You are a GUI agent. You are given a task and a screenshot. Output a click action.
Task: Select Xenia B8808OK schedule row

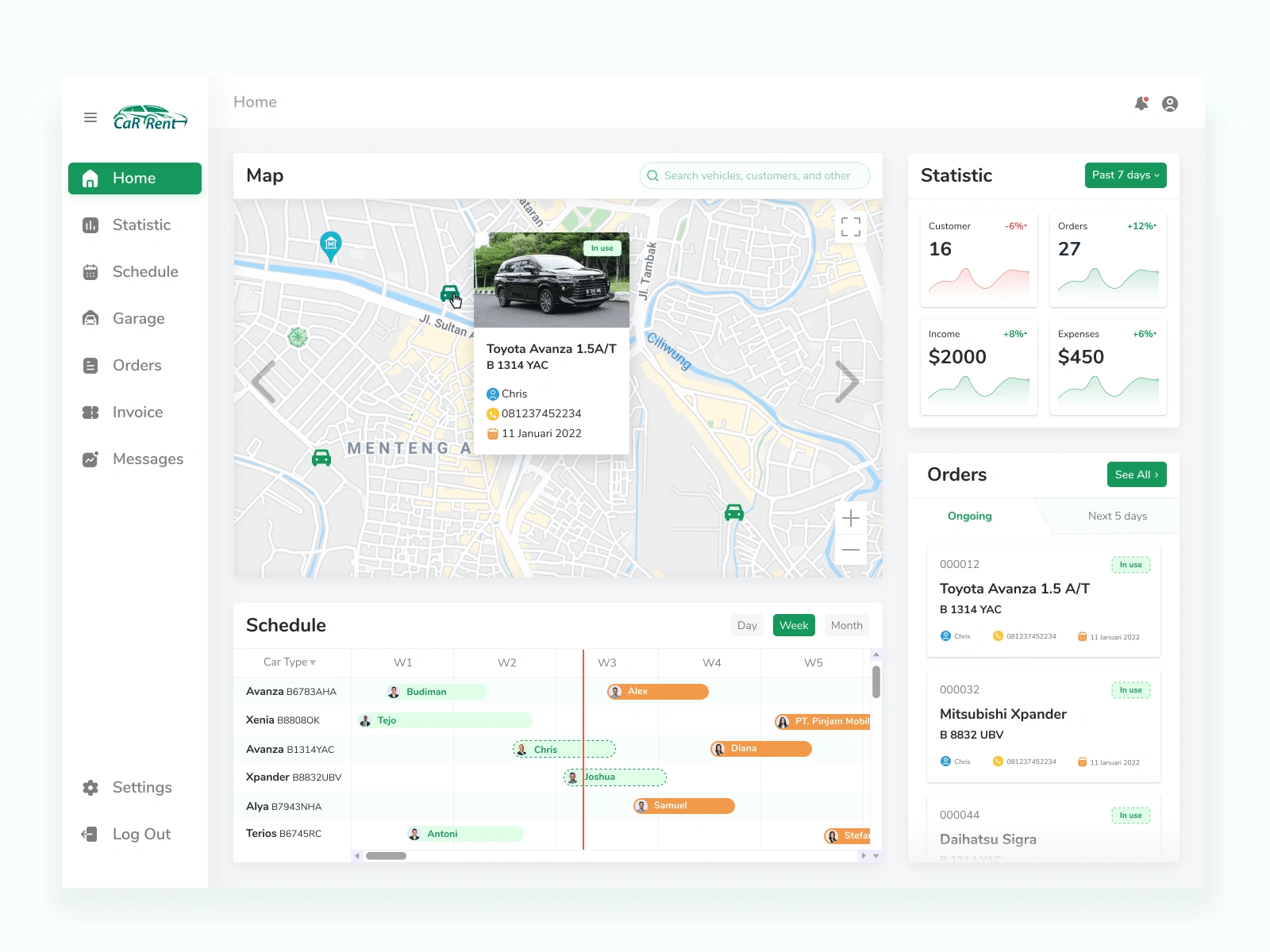point(552,720)
